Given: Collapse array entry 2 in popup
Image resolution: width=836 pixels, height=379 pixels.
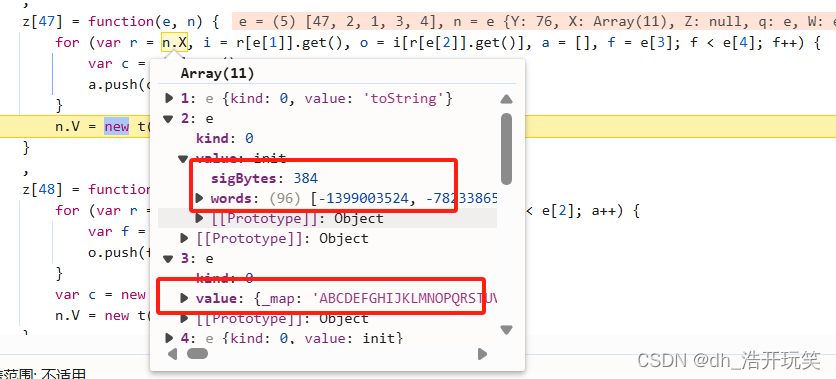Looking at the screenshot, I should pos(168,119).
